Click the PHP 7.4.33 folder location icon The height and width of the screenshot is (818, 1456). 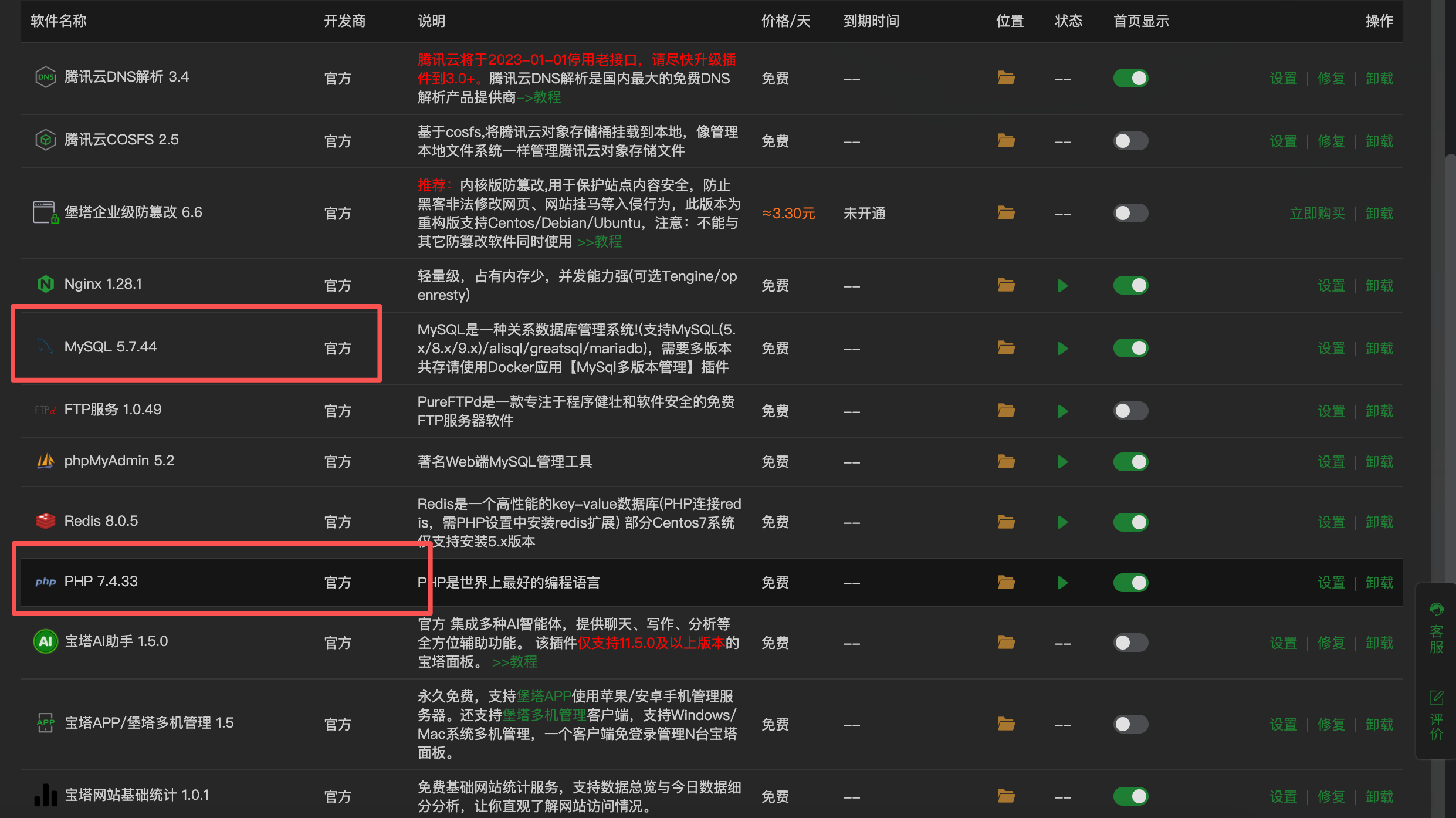[1006, 582]
